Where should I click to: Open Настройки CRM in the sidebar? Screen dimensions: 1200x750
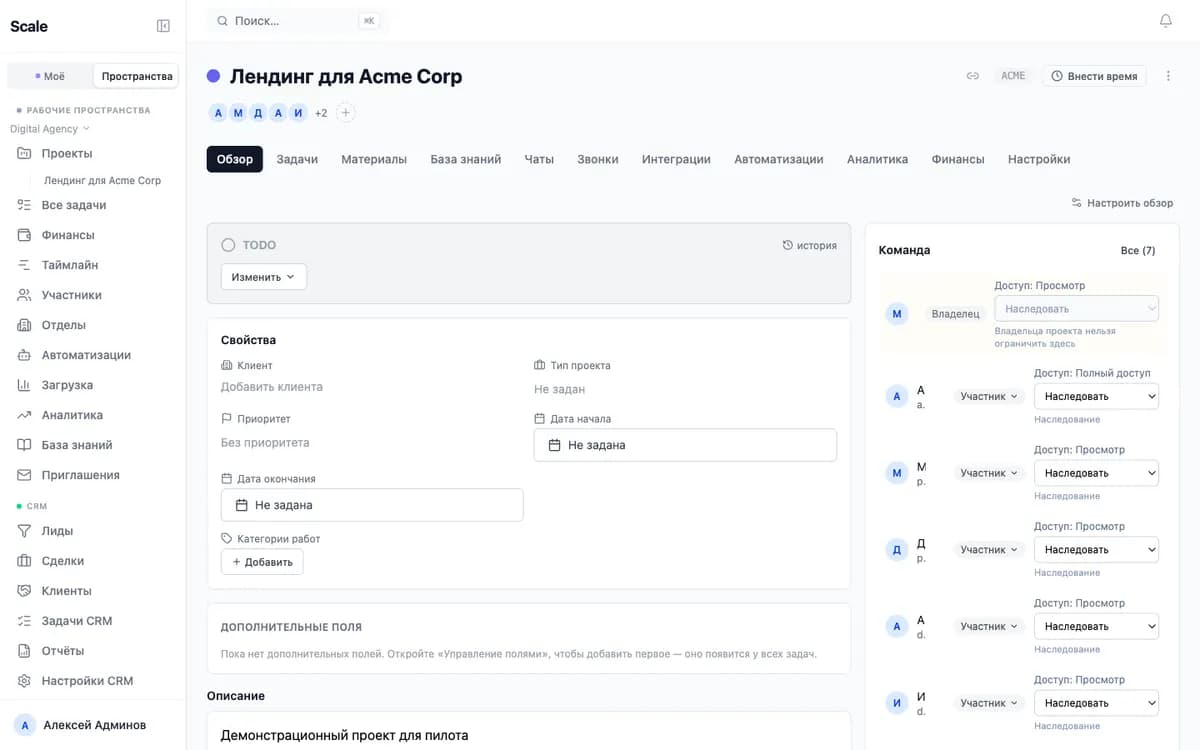click(87, 681)
